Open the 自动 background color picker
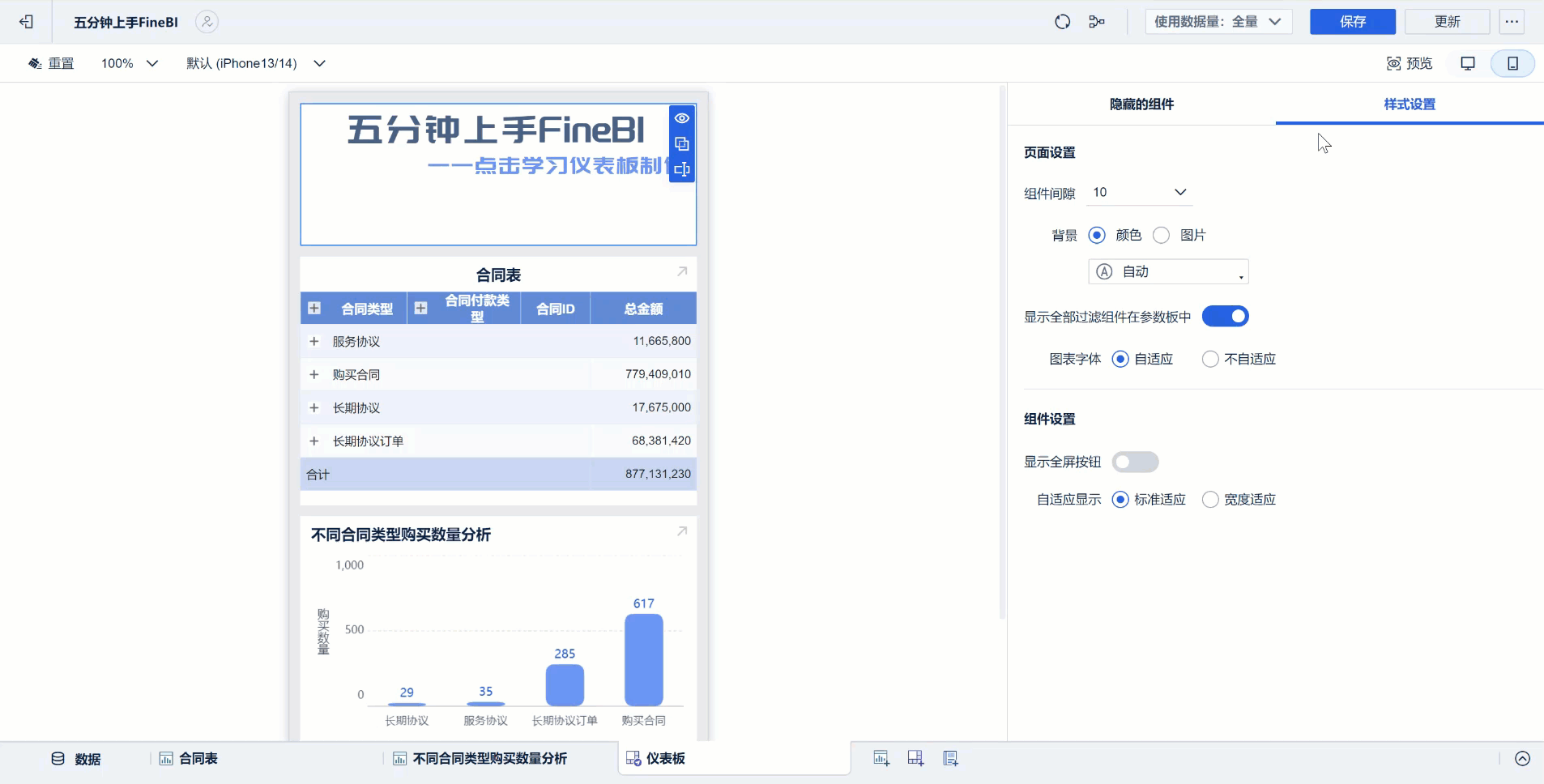This screenshot has width=1544, height=784. click(x=1168, y=272)
